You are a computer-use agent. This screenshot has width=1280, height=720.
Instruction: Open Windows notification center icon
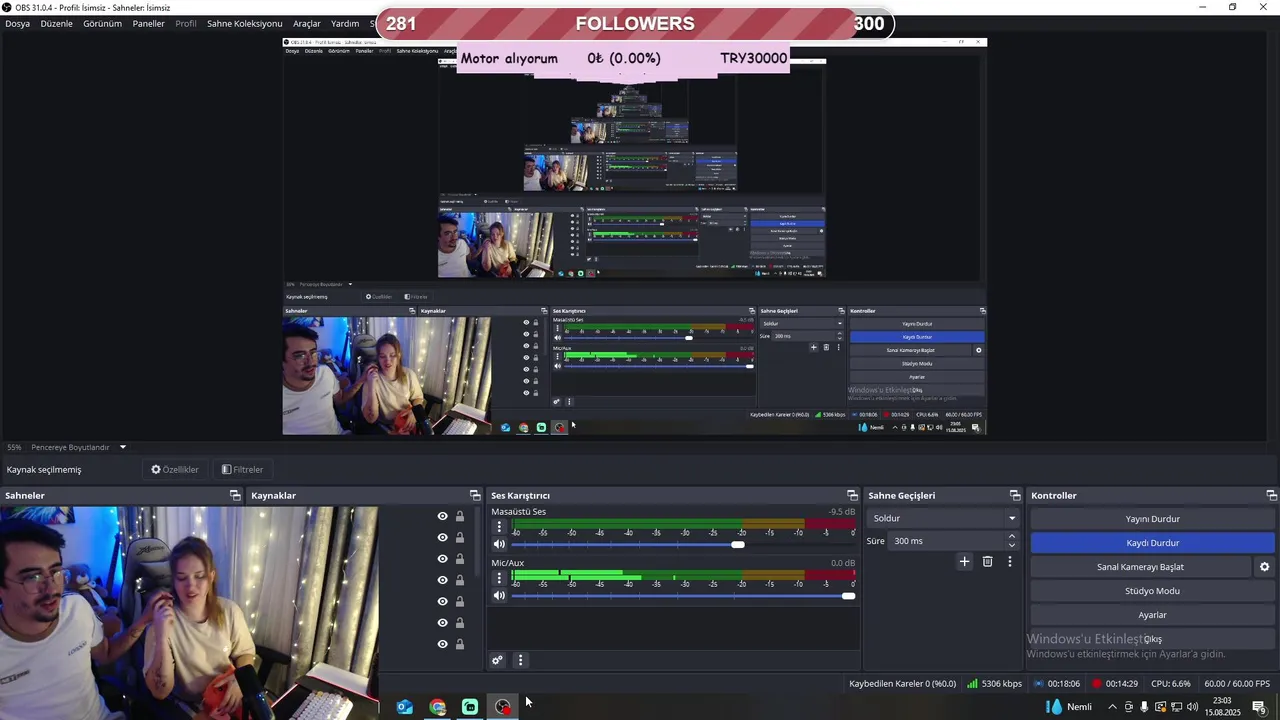click(1259, 707)
